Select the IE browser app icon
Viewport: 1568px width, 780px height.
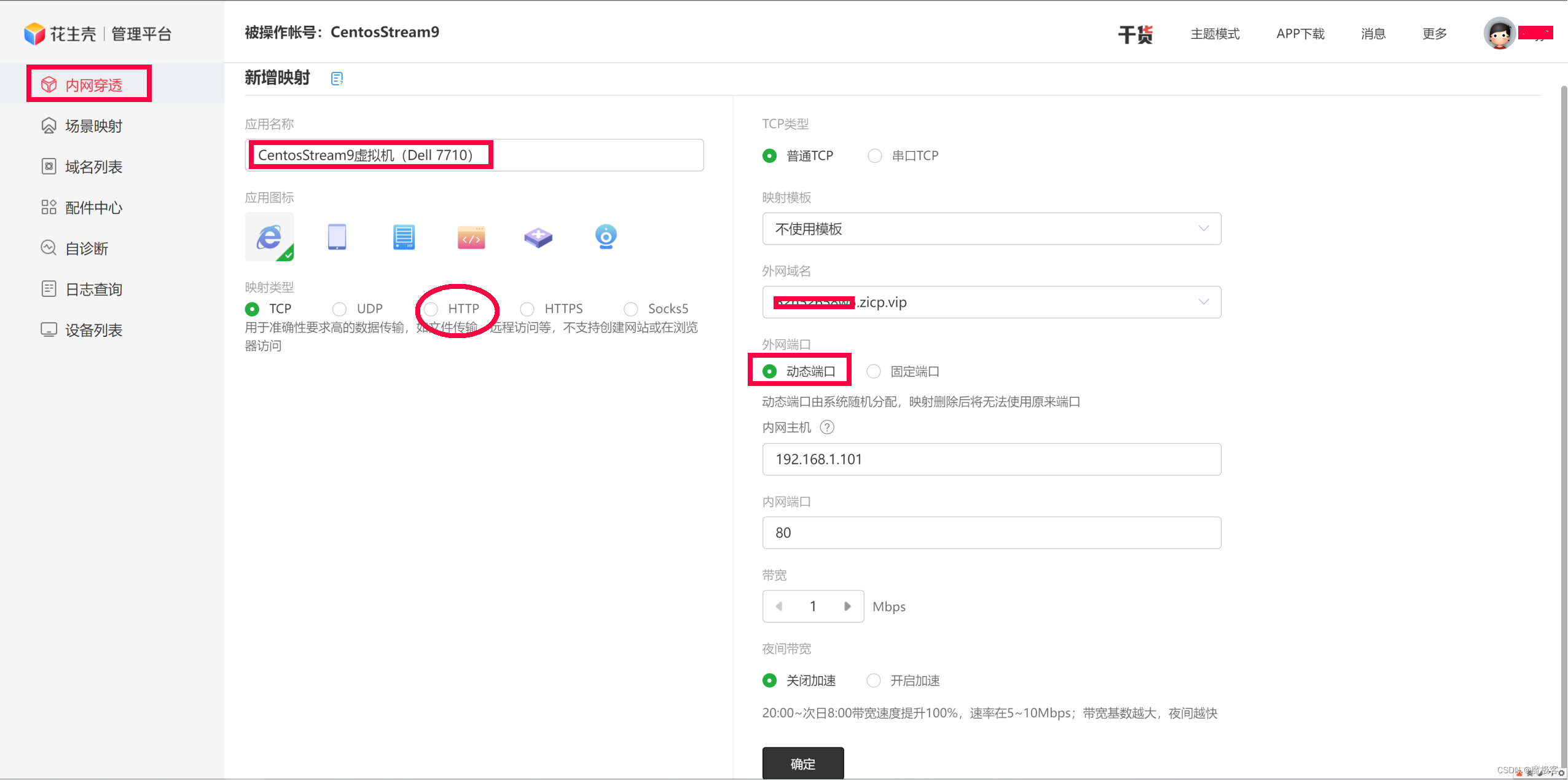click(x=269, y=237)
